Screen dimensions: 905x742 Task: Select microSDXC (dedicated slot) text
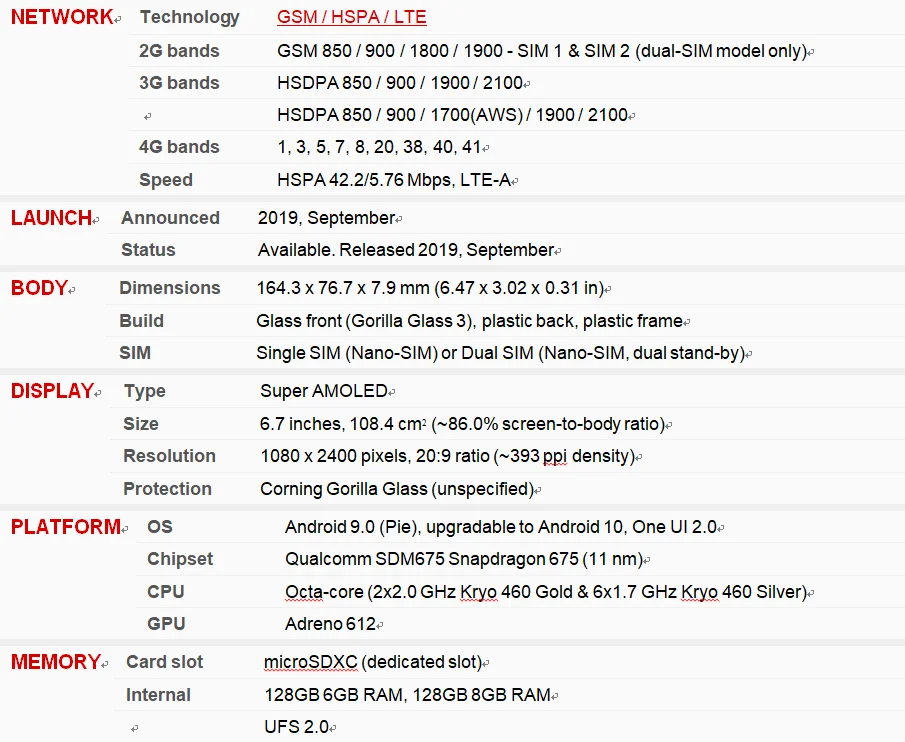click(373, 662)
